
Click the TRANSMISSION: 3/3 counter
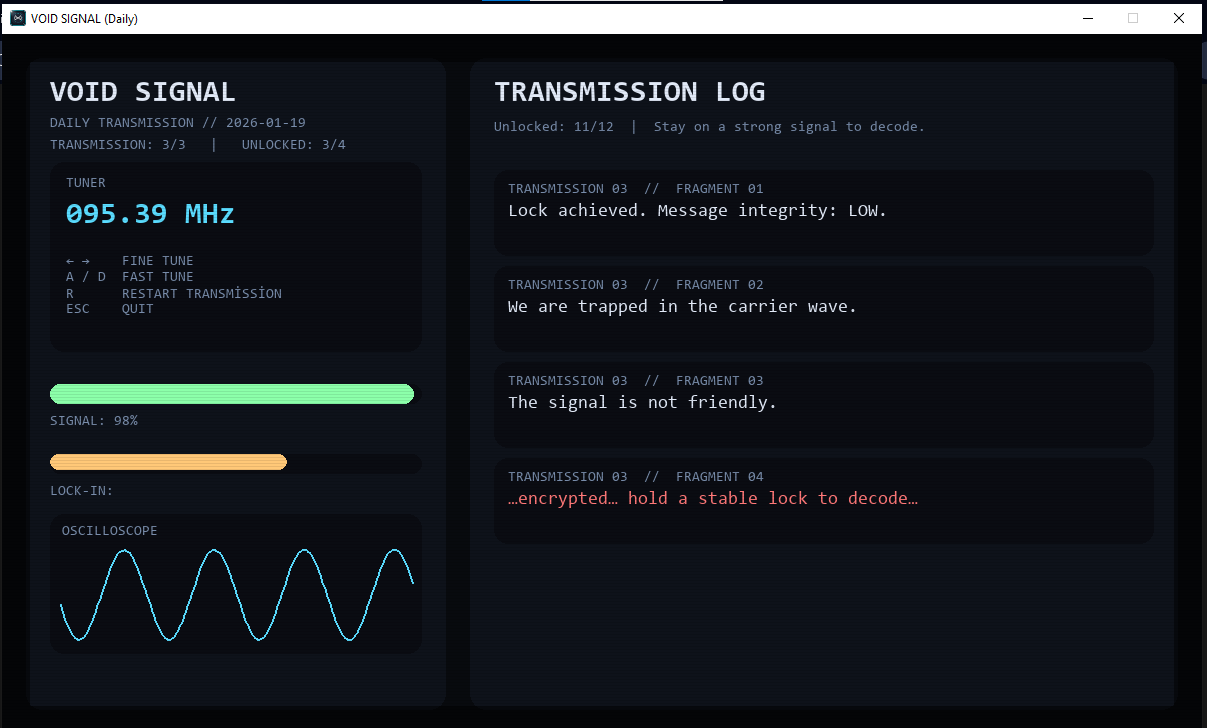[118, 145]
